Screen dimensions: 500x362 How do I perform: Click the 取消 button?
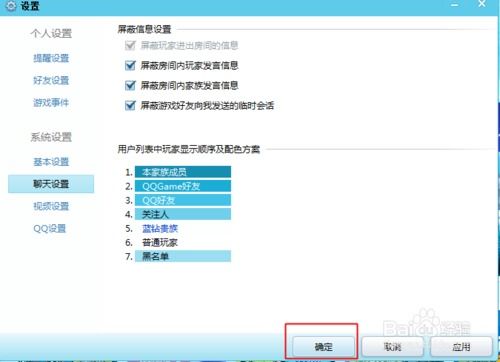click(393, 347)
